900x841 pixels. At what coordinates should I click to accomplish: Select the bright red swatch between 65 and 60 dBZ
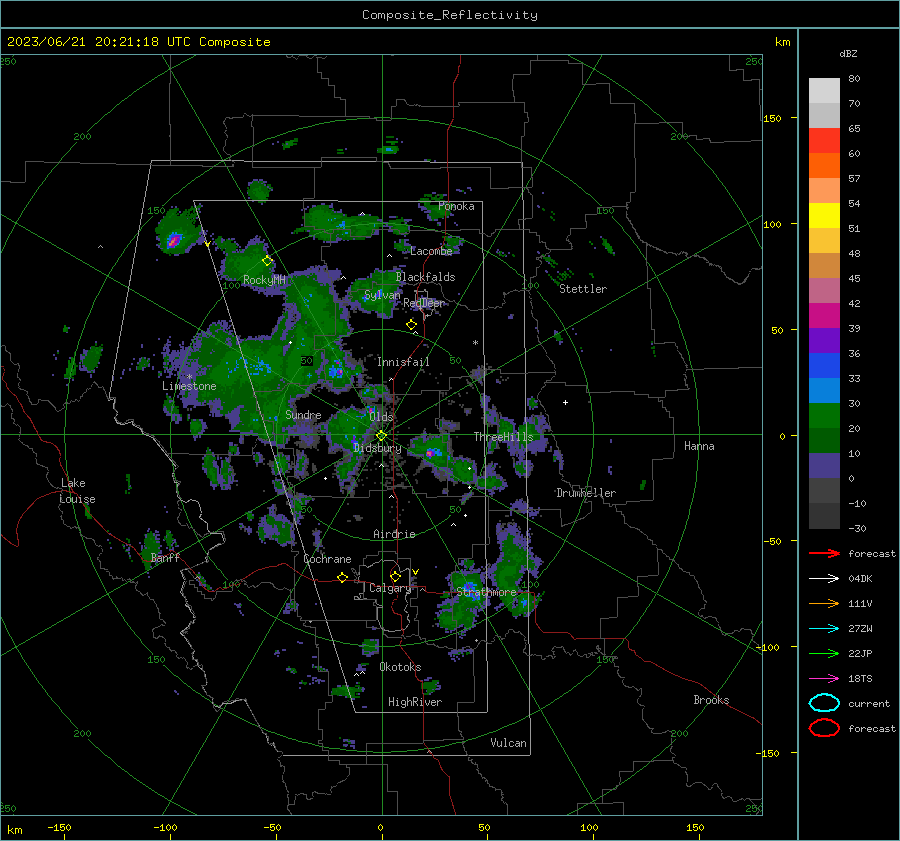coord(824,141)
